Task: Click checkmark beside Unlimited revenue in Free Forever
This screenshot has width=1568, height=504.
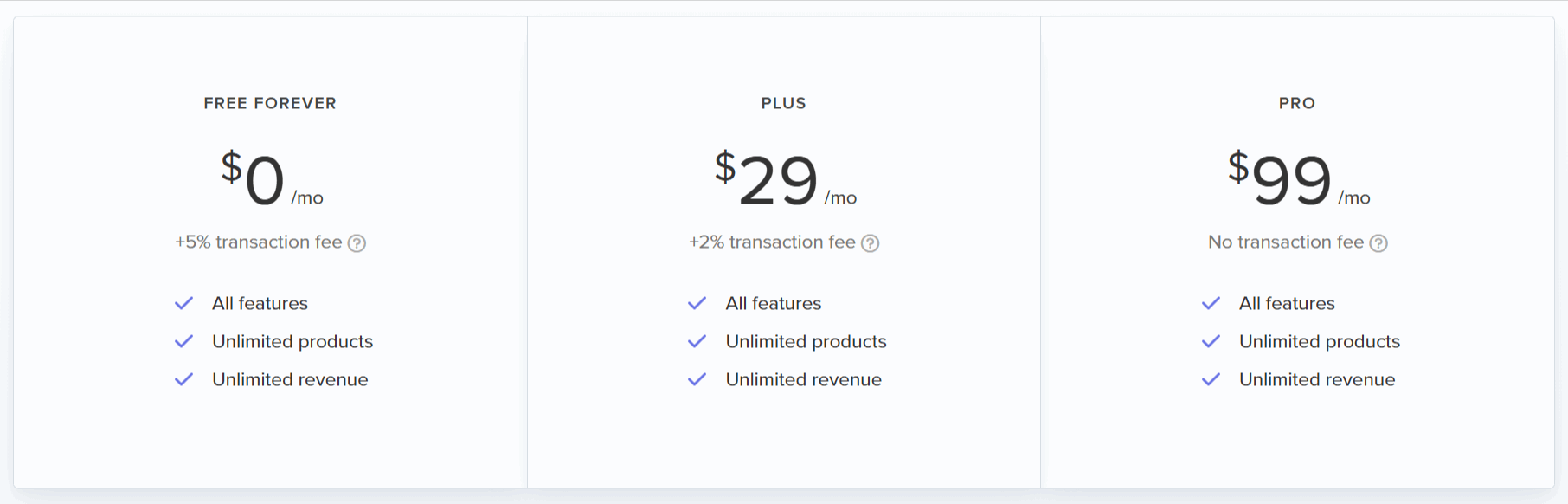Action: point(184,379)
